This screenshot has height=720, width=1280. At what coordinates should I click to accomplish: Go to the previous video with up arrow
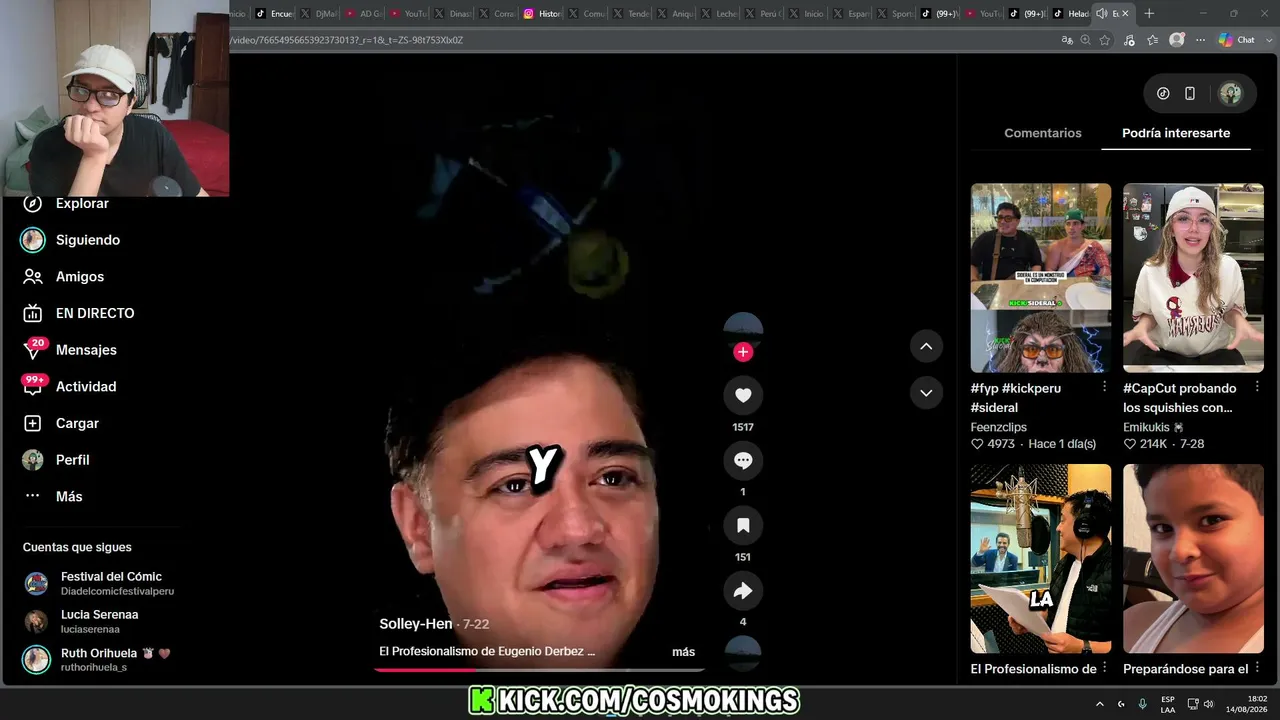point(926,346)
